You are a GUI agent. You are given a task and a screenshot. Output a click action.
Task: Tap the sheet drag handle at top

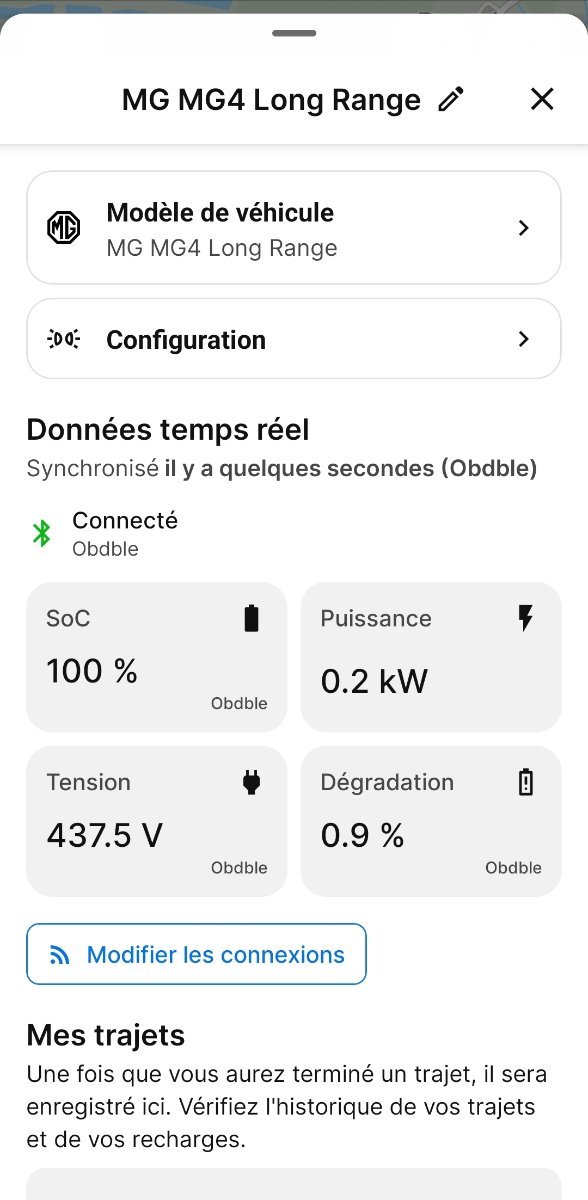294,33
